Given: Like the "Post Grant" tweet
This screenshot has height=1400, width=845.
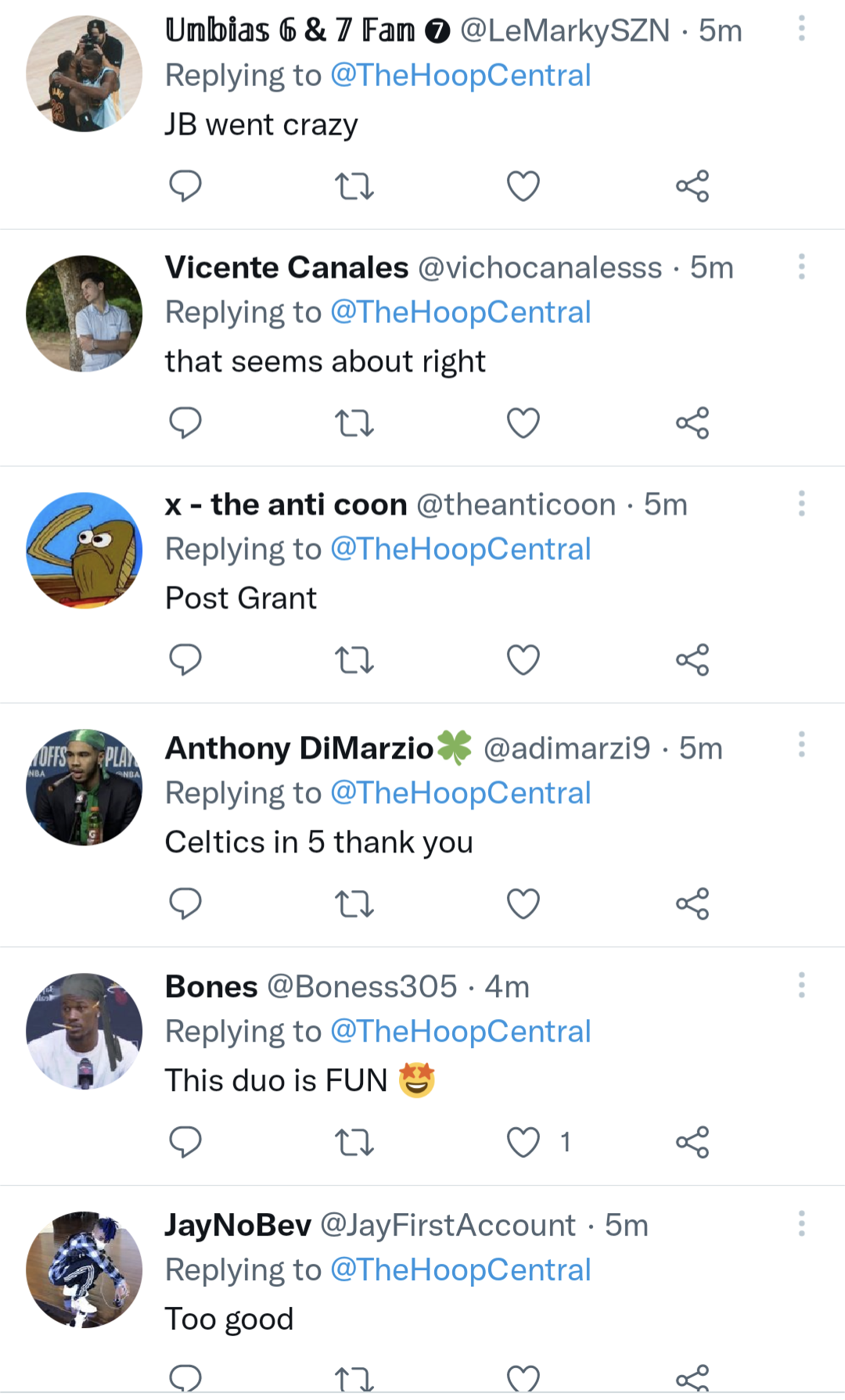Looking at the screenshot, I should pos(523,660).
